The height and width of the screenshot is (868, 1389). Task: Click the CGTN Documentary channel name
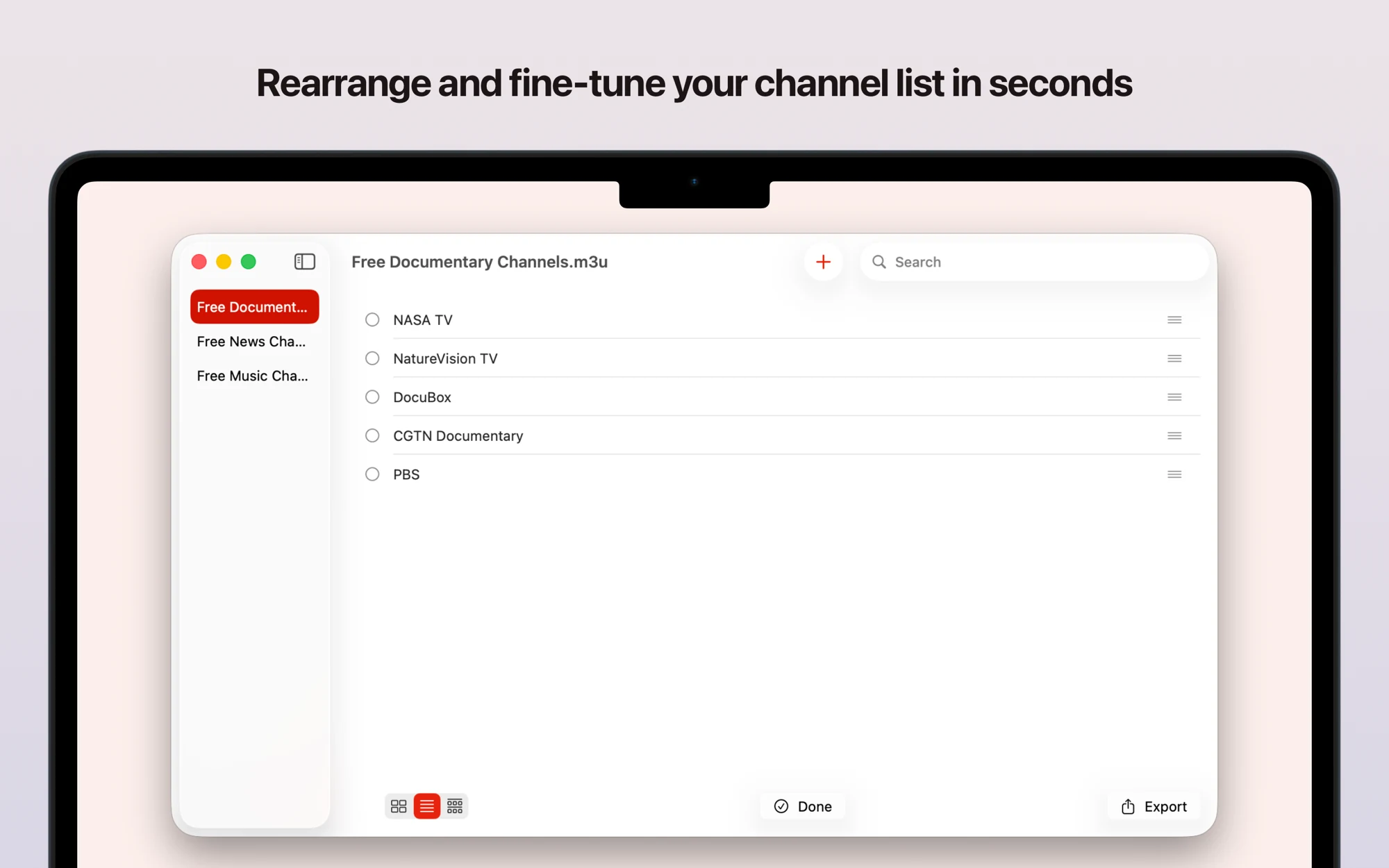[x=458, y=436]
